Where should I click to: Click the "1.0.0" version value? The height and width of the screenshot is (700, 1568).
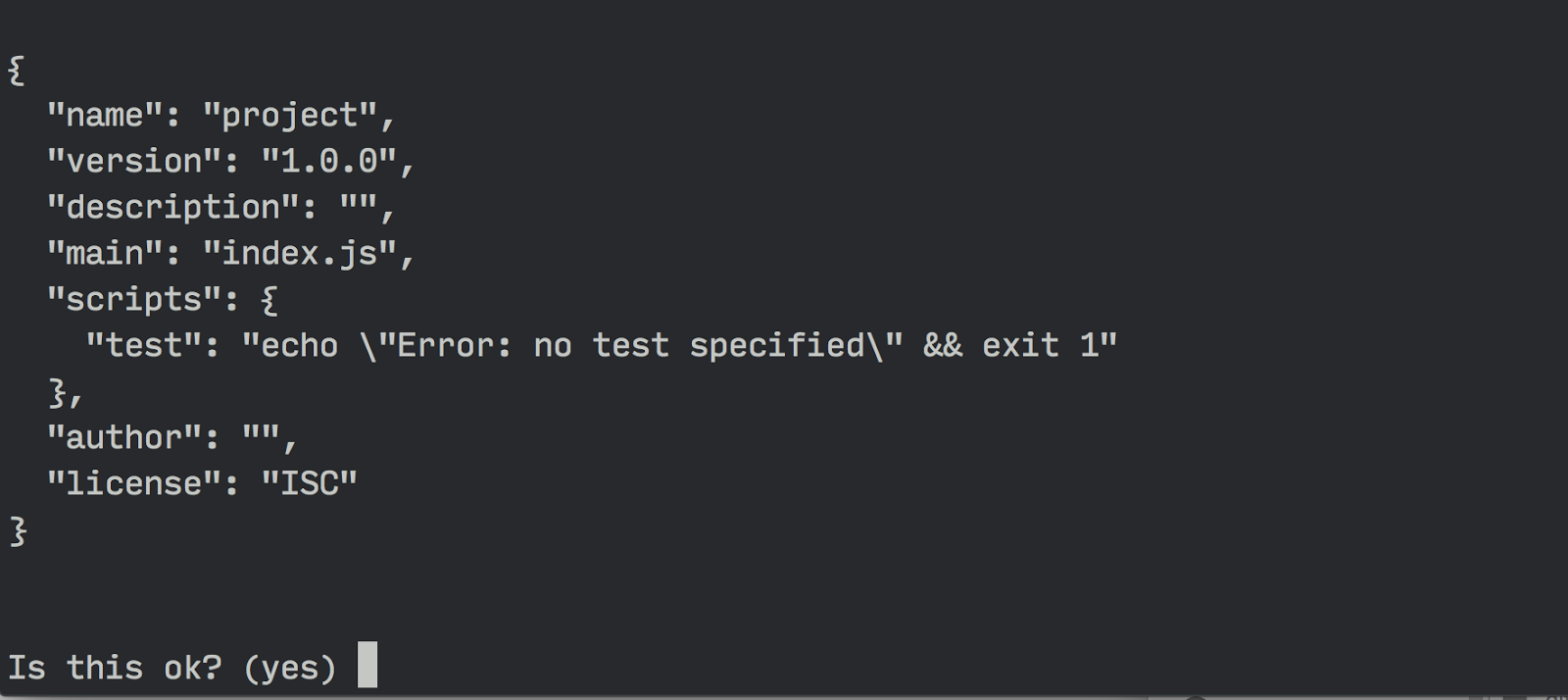pyautogui.click(x=329, y=162)
